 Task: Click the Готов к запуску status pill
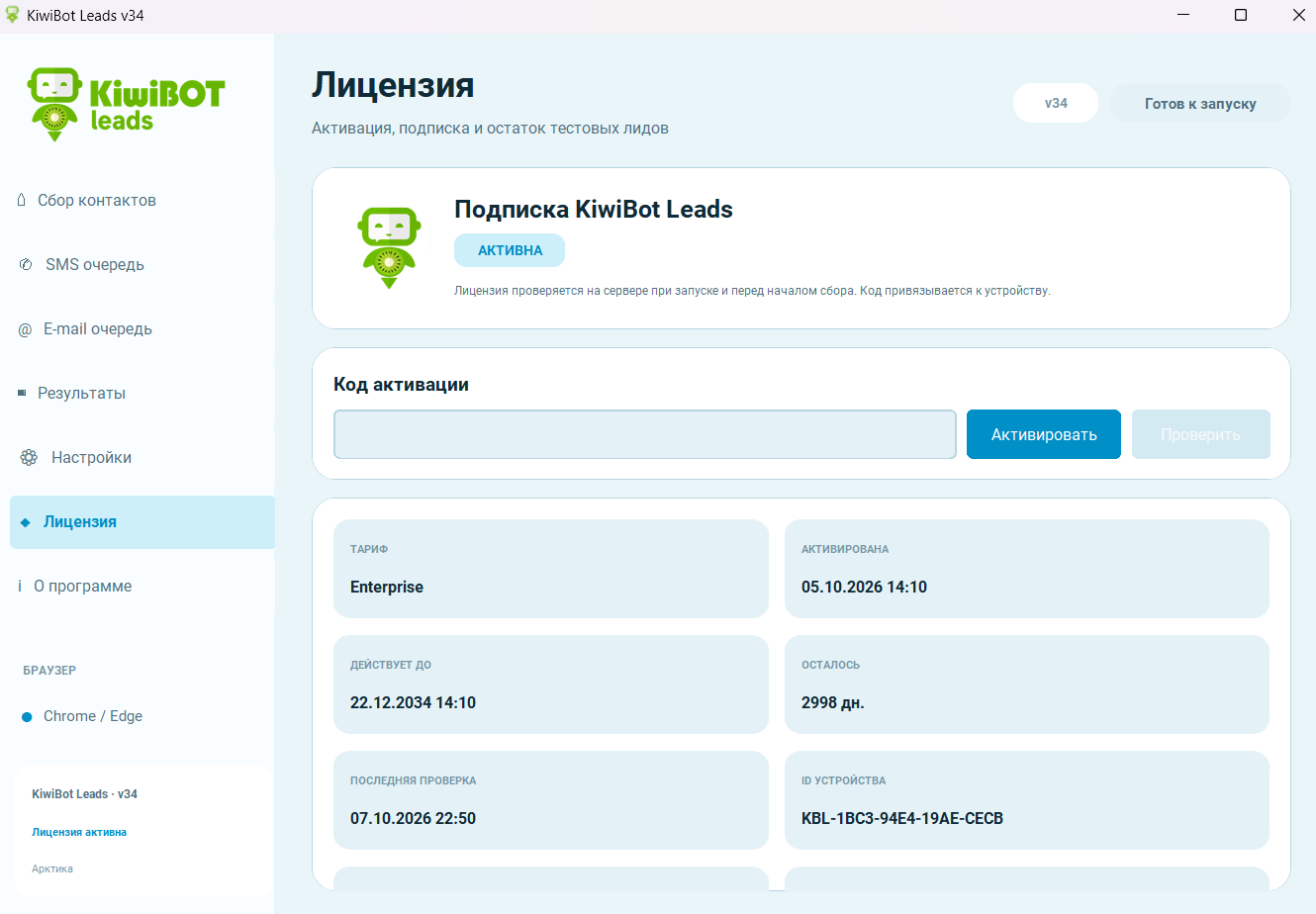point(1200,103)
